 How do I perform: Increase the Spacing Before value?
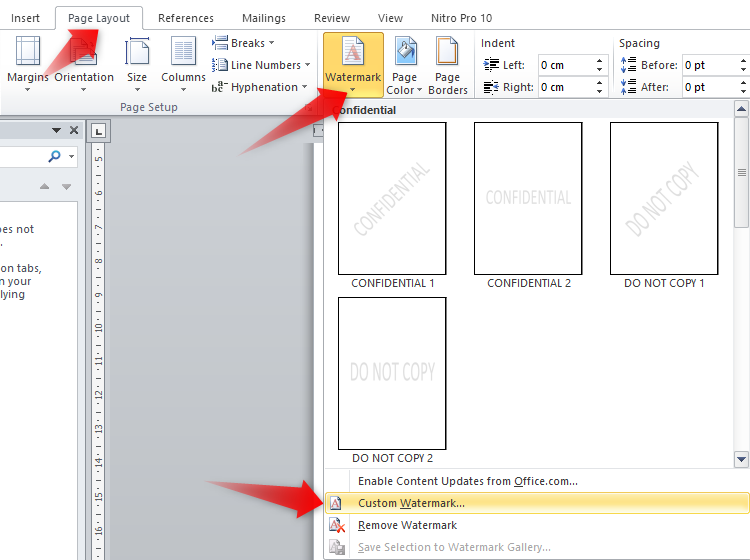745,60
